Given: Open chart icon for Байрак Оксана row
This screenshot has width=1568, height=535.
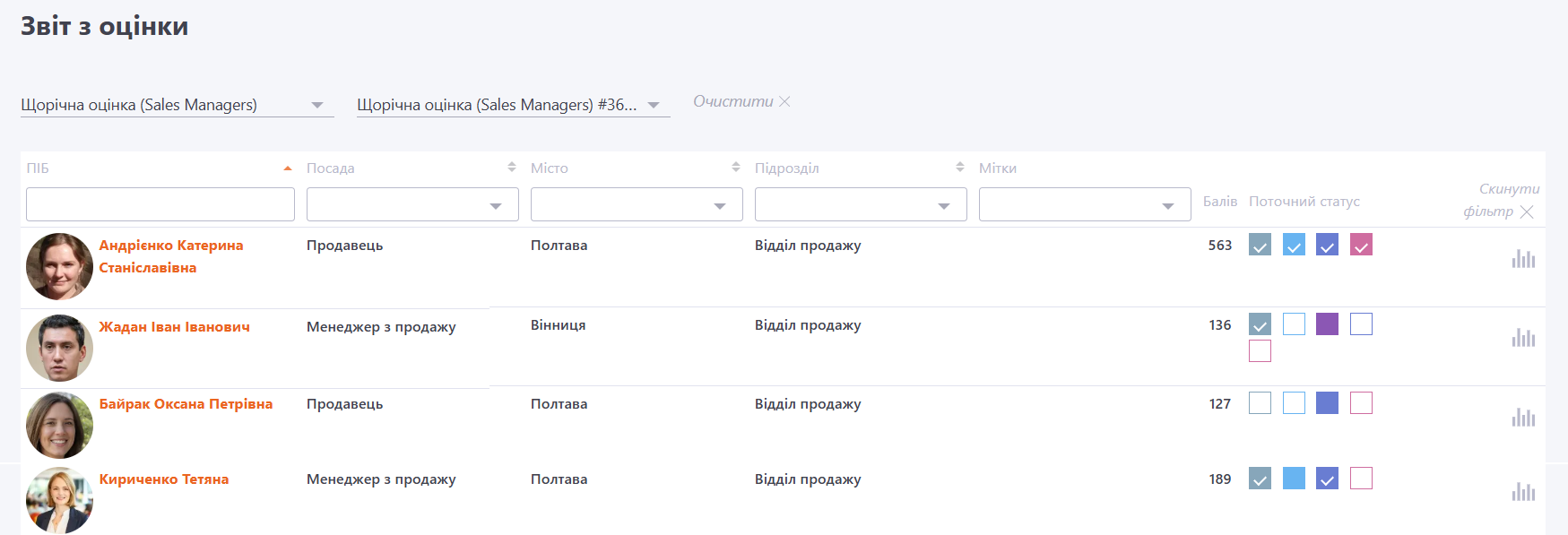Looking at the screenshot, I should (1523, 418).
